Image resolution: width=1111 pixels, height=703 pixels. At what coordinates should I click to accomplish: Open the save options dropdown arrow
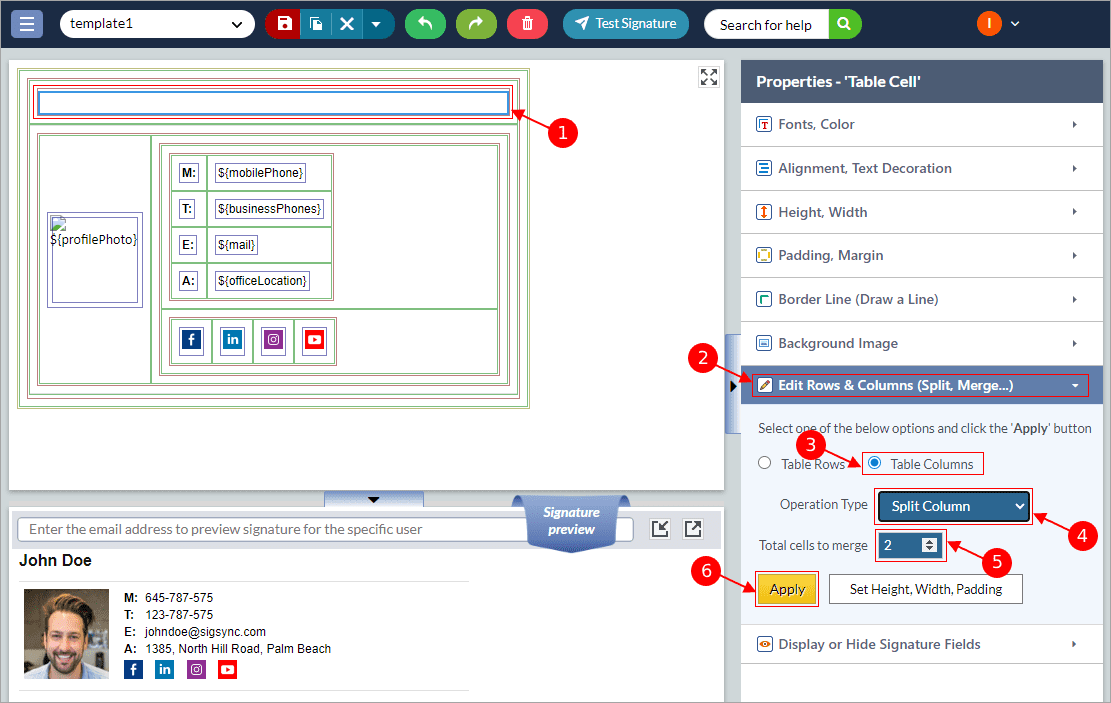pyautogui.click(x=376, y=23)
